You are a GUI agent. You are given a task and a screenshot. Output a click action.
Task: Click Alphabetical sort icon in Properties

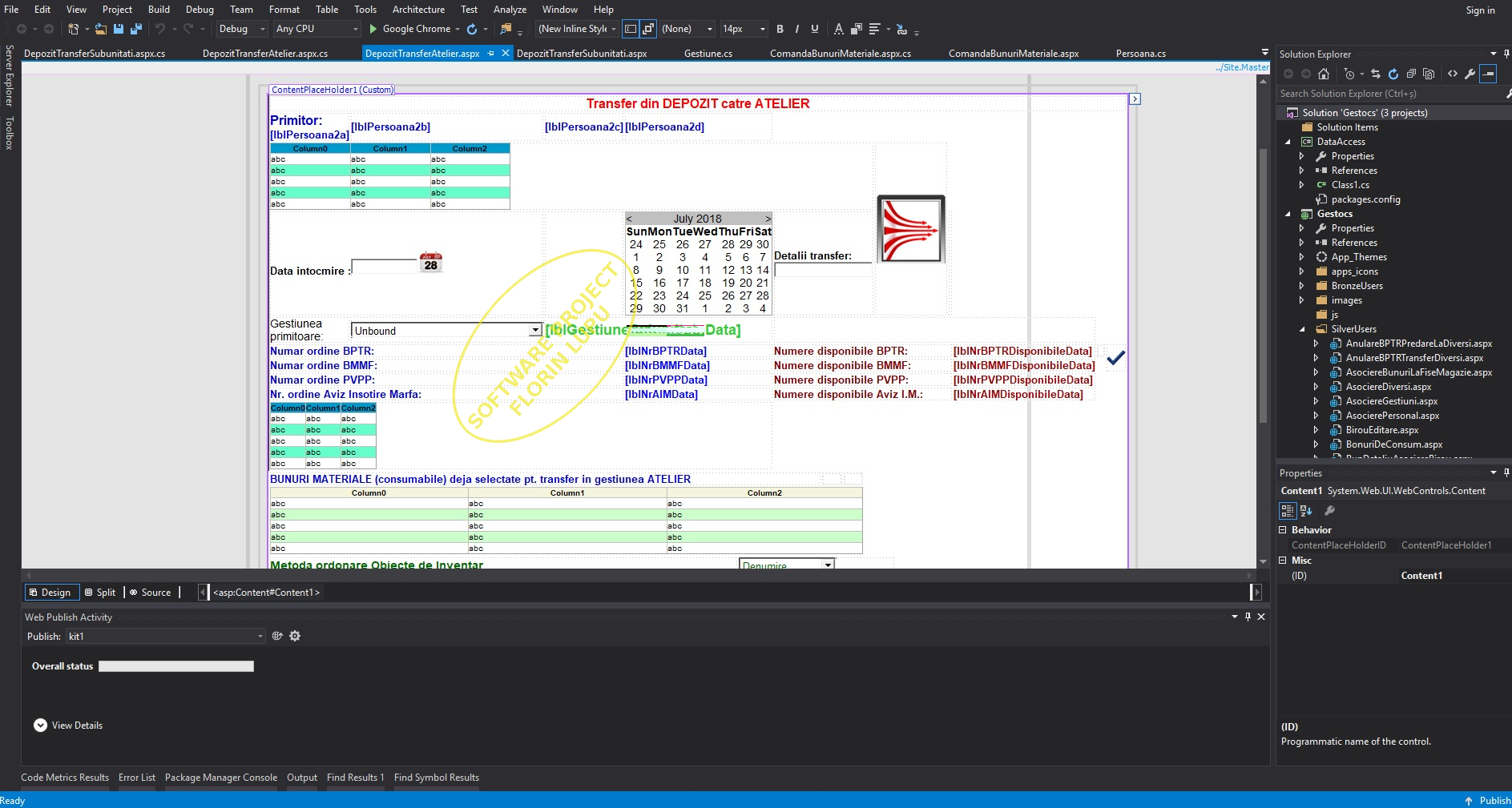point(1306,510)
